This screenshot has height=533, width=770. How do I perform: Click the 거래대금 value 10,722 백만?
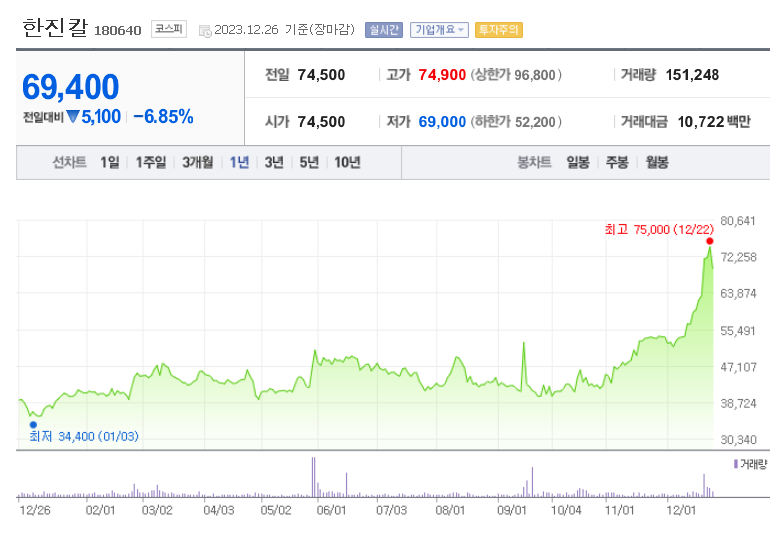(714, 121)
